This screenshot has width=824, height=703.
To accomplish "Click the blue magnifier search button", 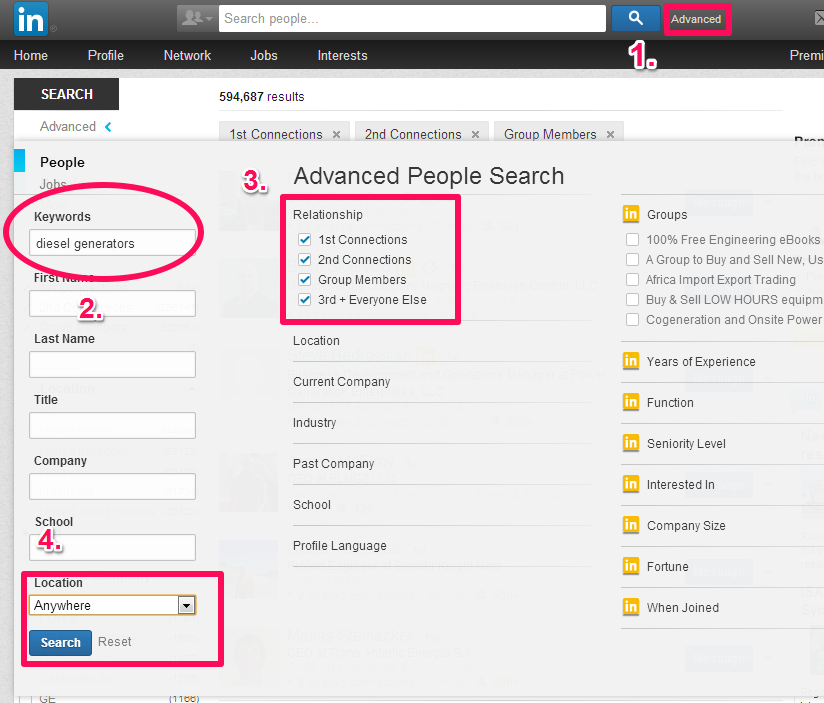I will 635,19.
